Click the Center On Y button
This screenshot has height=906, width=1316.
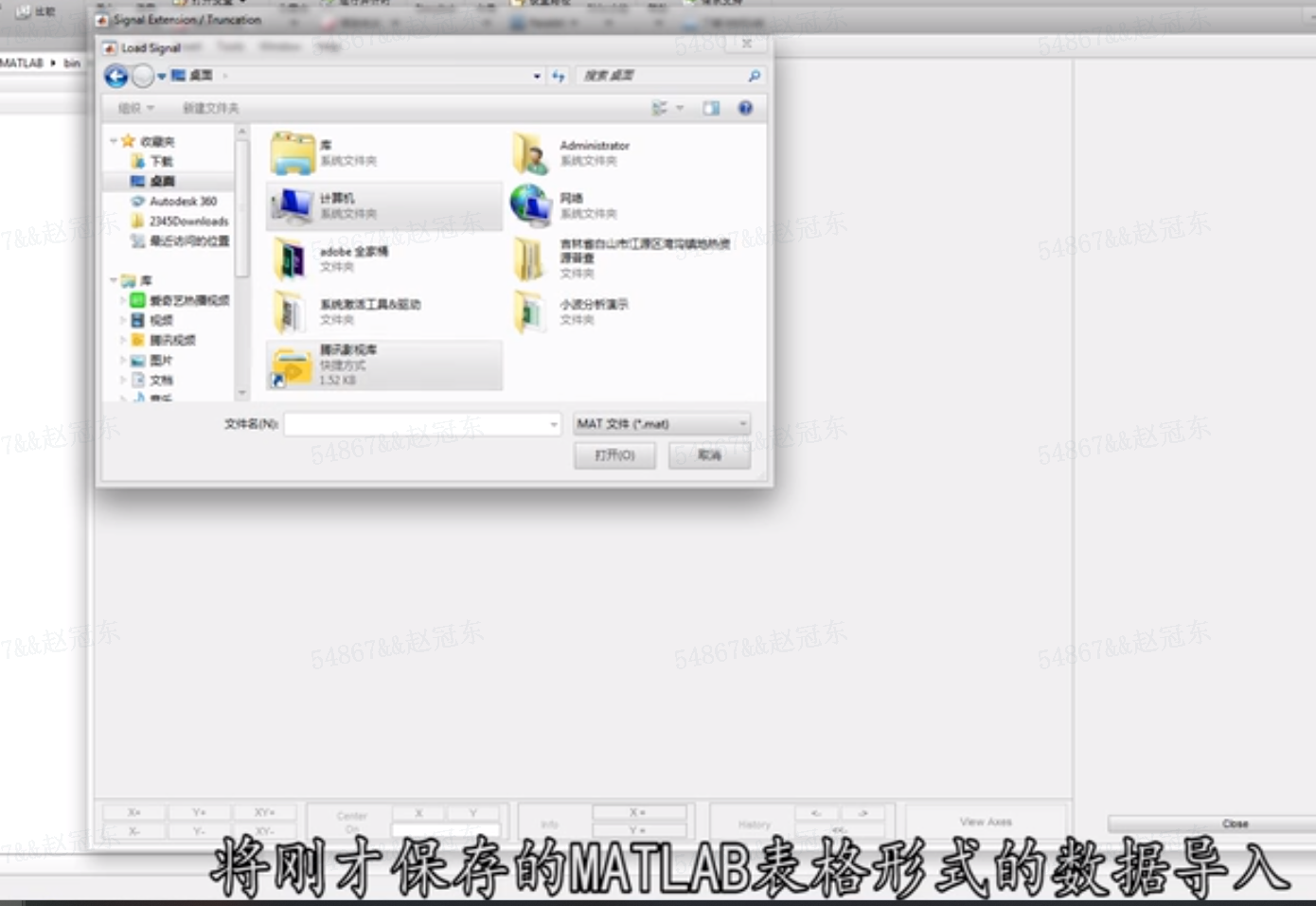pyautogui.click(x=473, y=812)
